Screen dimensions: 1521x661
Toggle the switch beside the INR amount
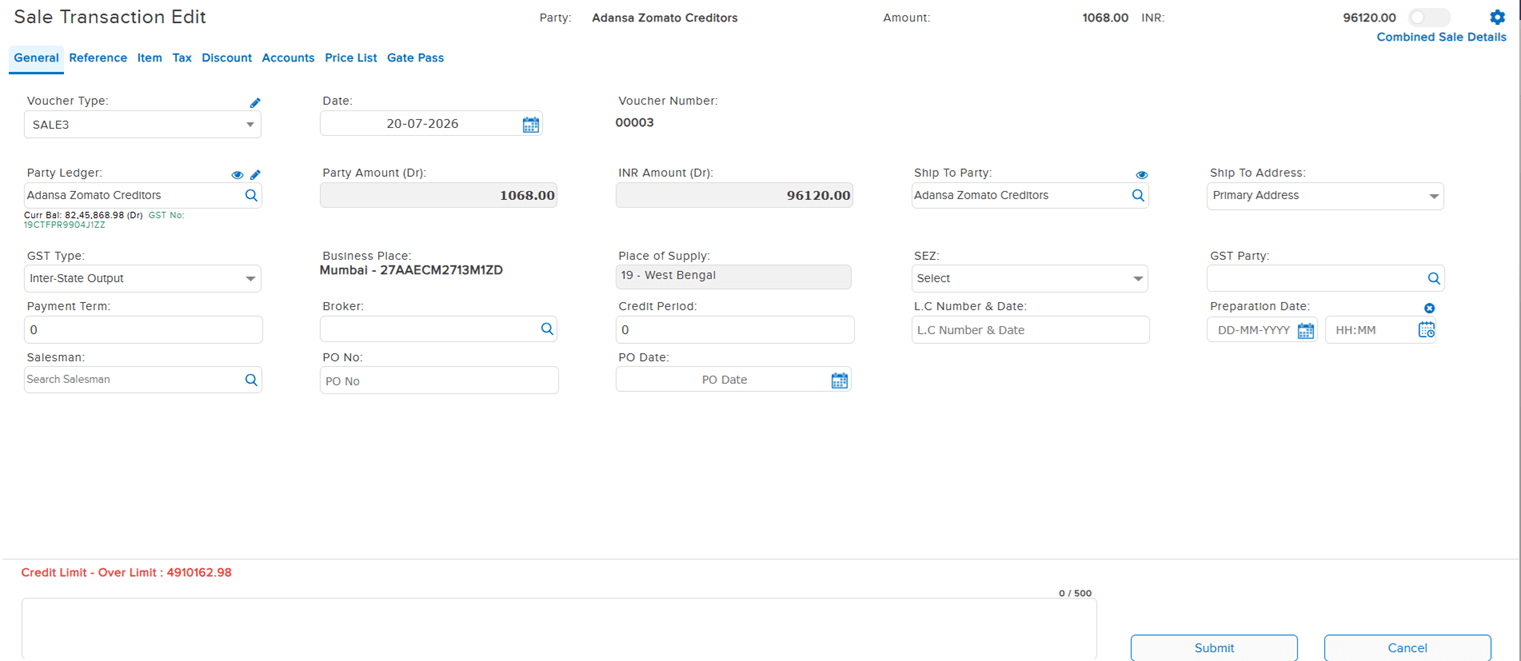click(x=1428, y=18)
